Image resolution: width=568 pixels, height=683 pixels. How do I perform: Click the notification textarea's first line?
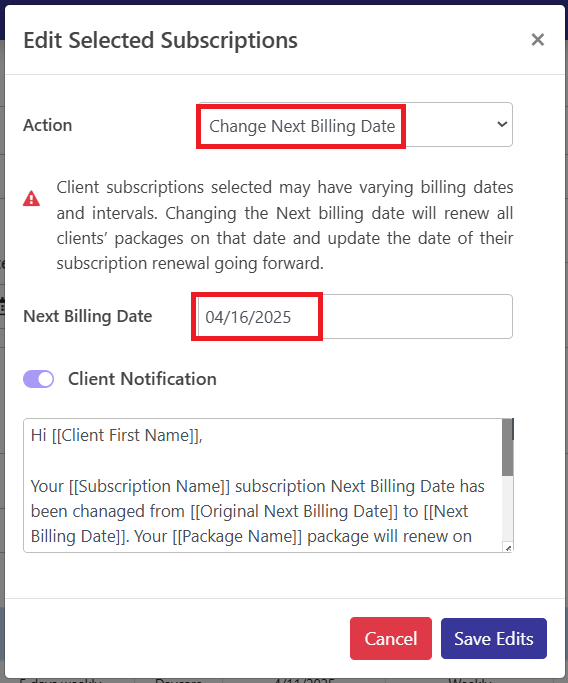[117, 435]
